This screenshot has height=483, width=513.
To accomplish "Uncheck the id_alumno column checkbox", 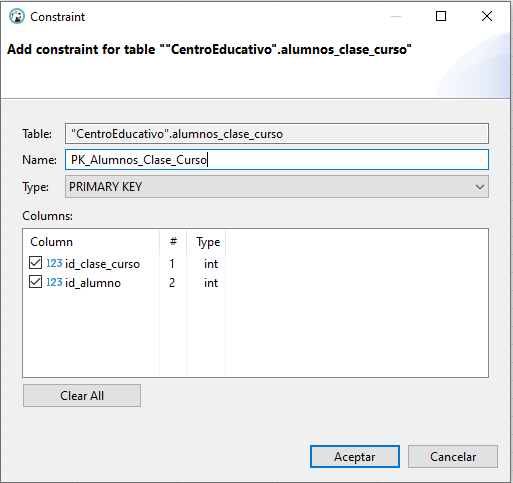I will tap(35, 282).
